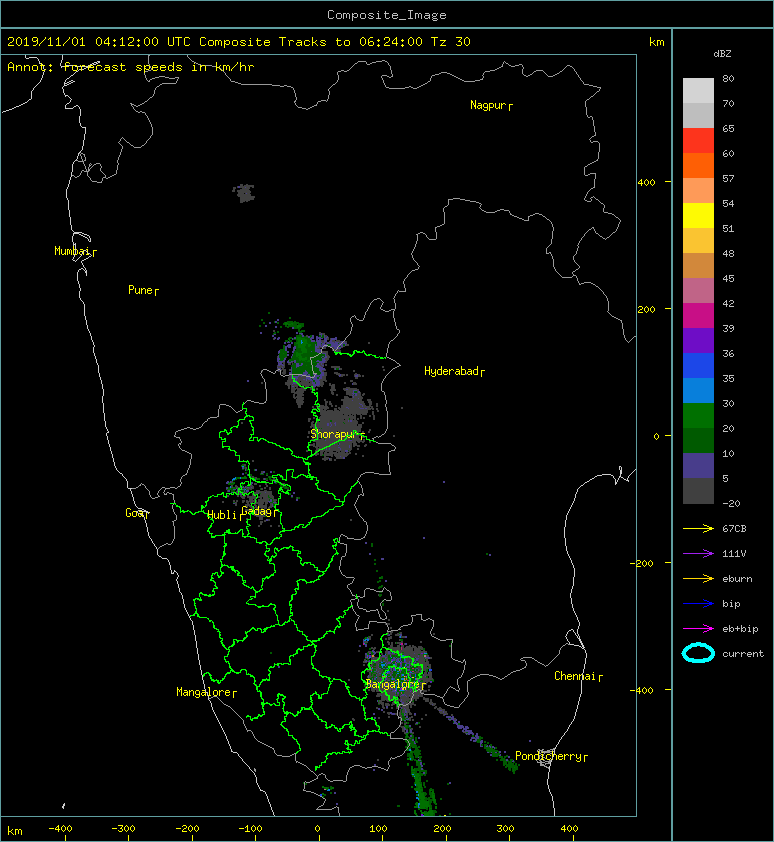This screenshot has height=842, width=774.
Task: Click the cyan ellipse current-storm symbol
Action: (698, 654)
